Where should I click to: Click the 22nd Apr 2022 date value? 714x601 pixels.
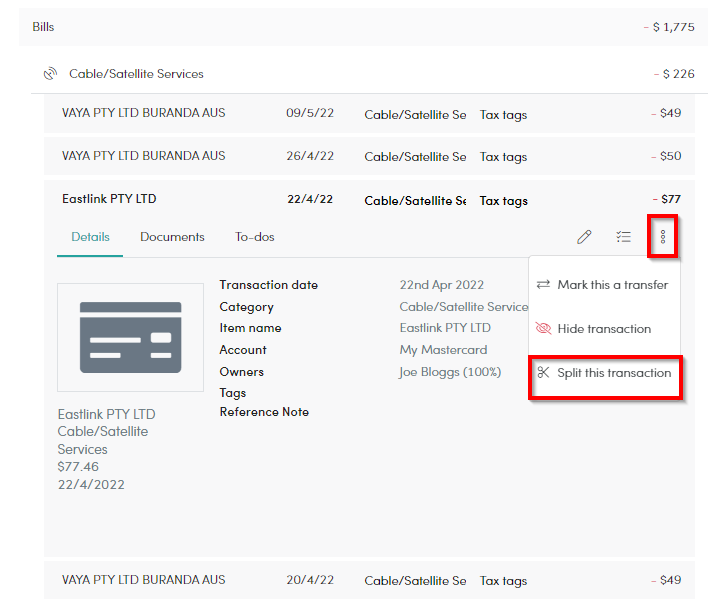pos(441,285)
